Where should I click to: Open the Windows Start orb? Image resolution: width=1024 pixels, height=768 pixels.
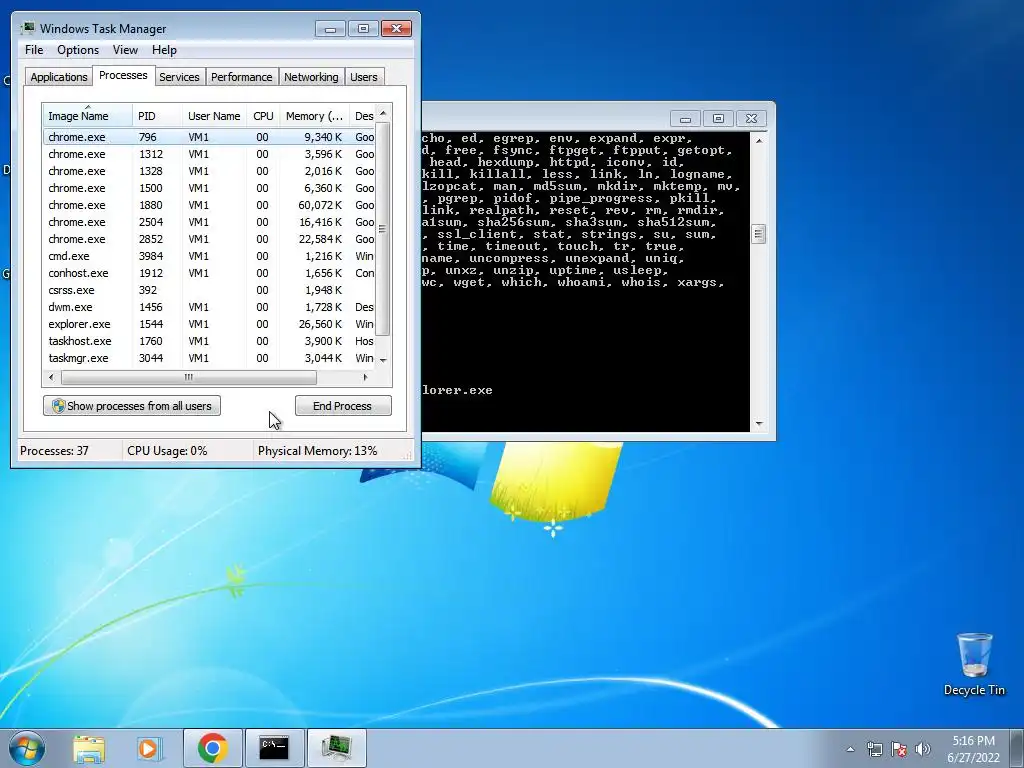point(27,748)
